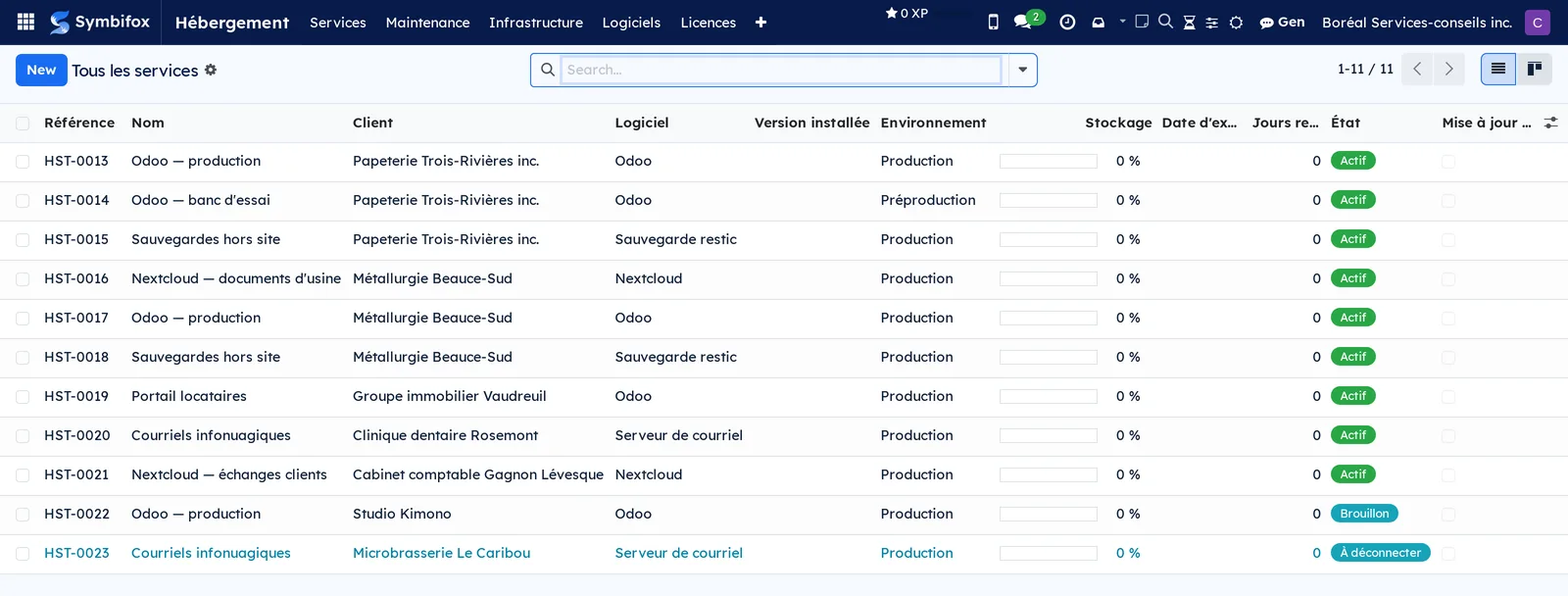Open conversations with the 2 badge

[1028, 20]
